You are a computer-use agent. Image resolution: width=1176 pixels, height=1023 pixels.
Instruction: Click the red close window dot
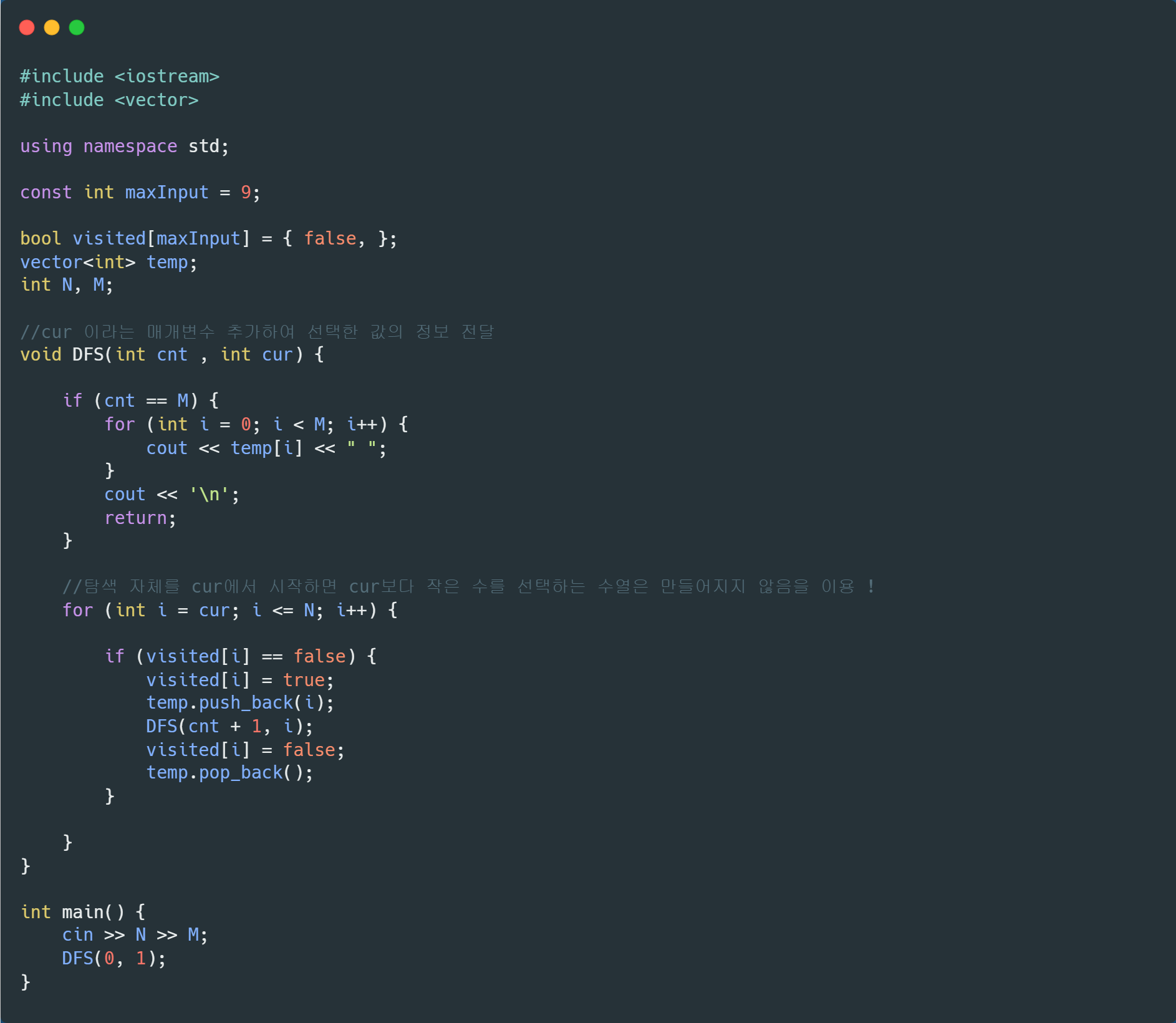[x=27, y=27]
